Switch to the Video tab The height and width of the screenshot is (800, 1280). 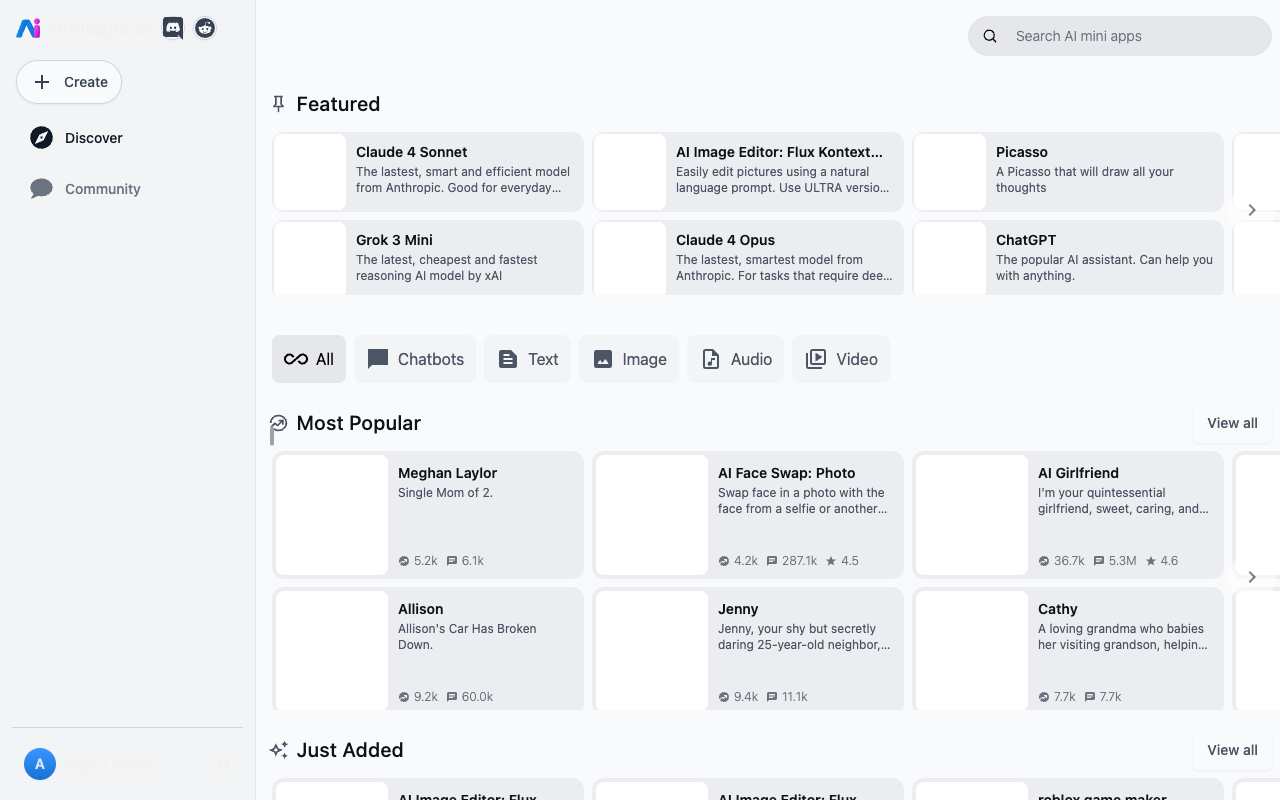[x=841, y=359]
